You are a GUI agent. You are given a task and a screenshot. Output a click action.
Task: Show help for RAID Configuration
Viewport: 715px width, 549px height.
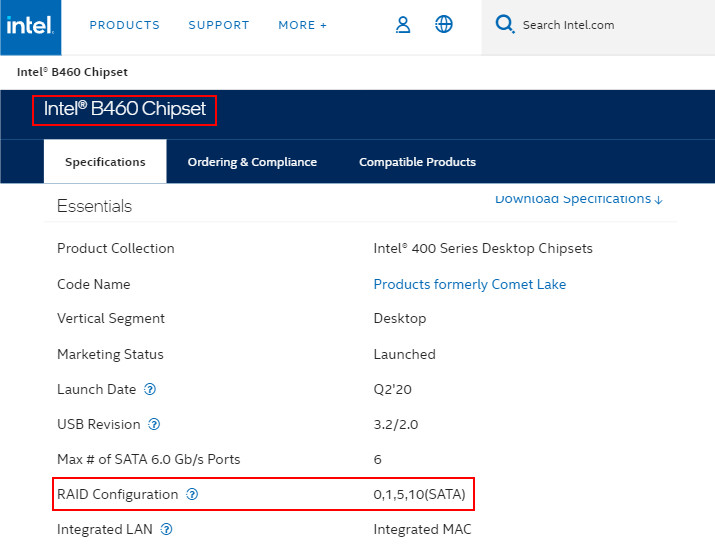[x=192, y=494]
